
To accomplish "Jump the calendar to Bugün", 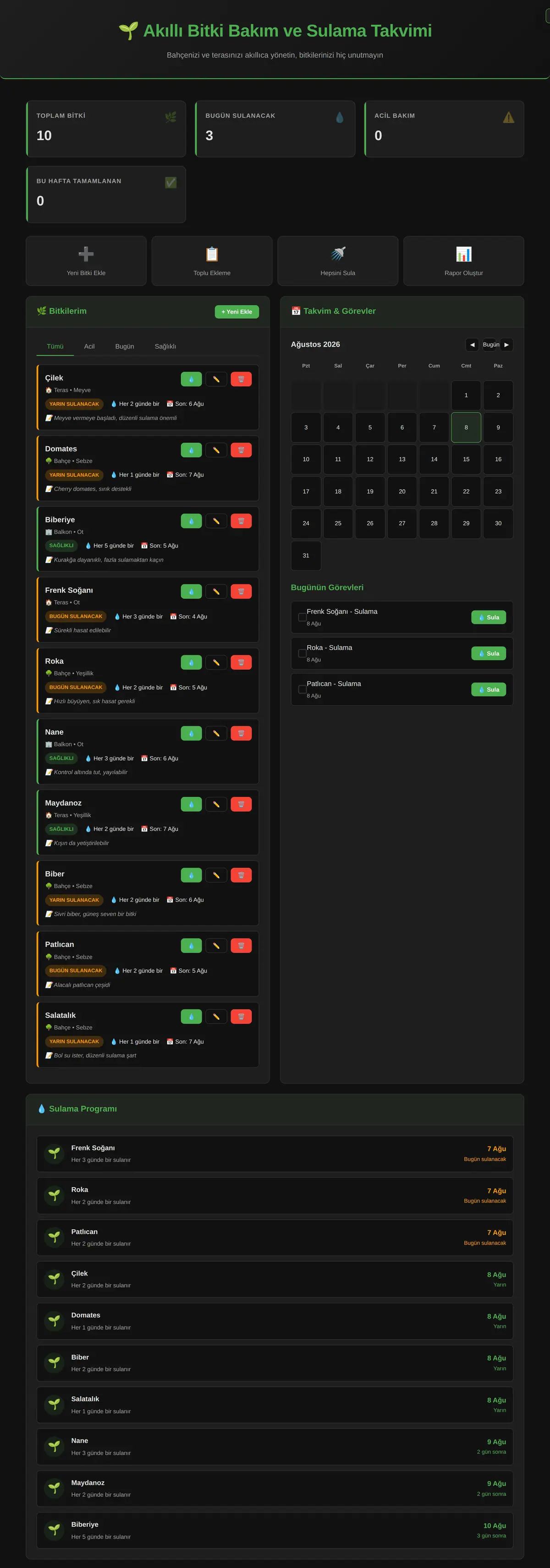I will click(x=491, y=344).
